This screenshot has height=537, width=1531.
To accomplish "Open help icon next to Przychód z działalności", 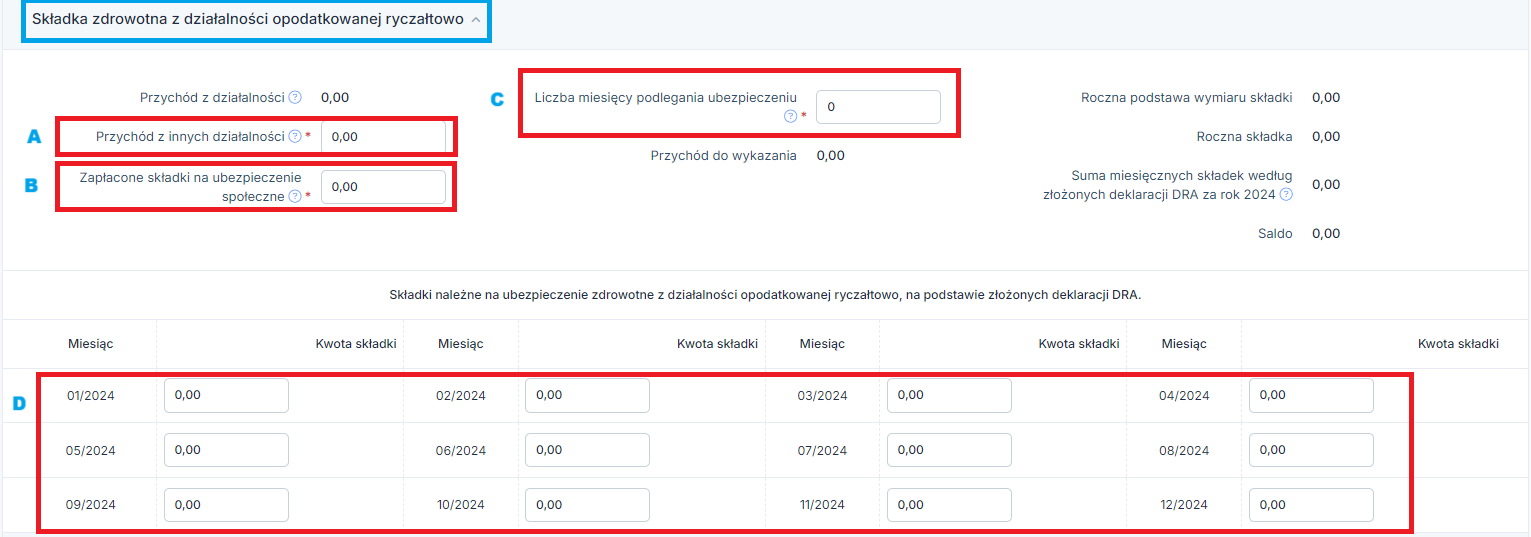I will [295, 98].
